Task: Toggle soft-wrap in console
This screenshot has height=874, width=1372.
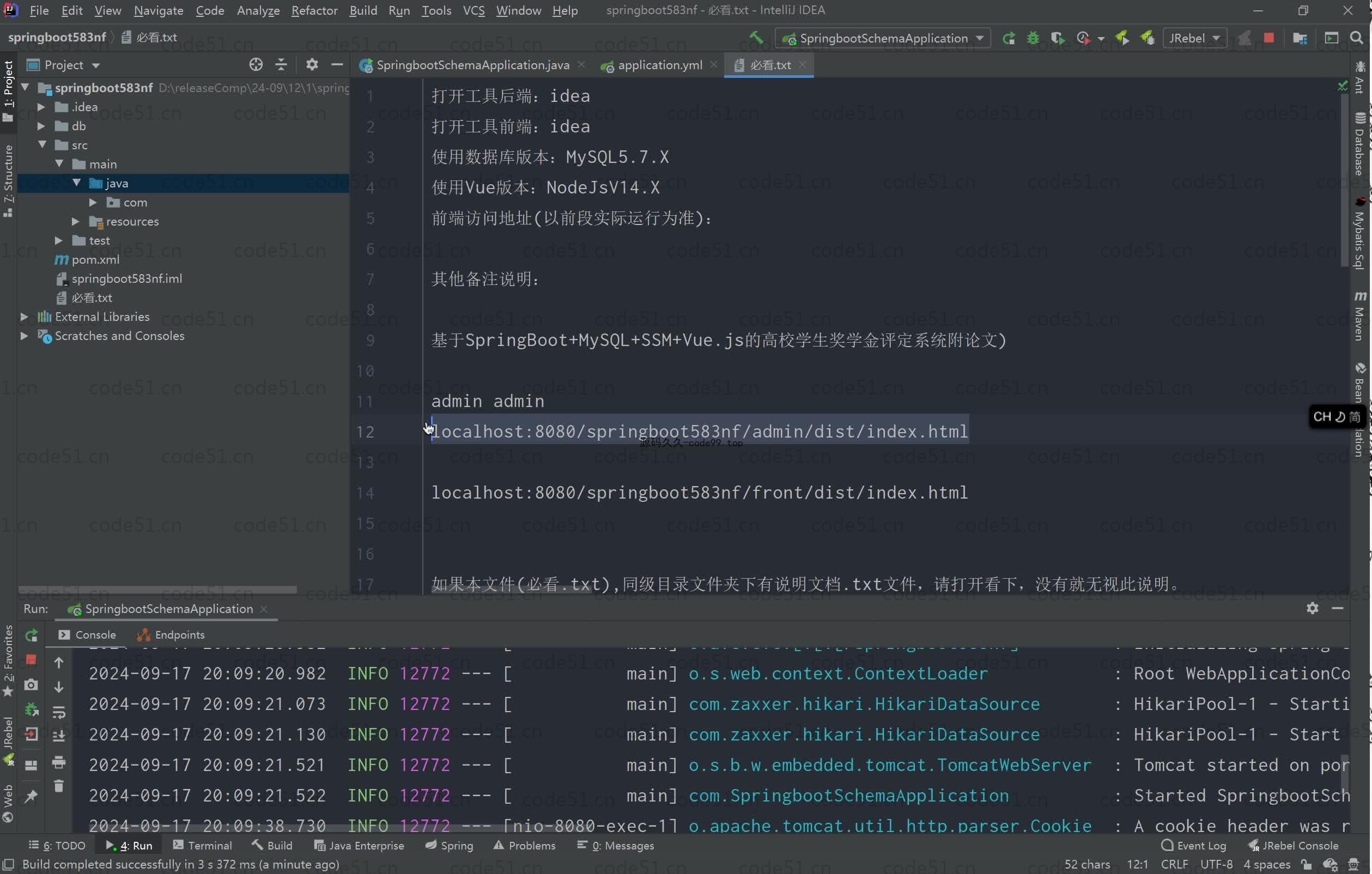Action: coord(59,712)
